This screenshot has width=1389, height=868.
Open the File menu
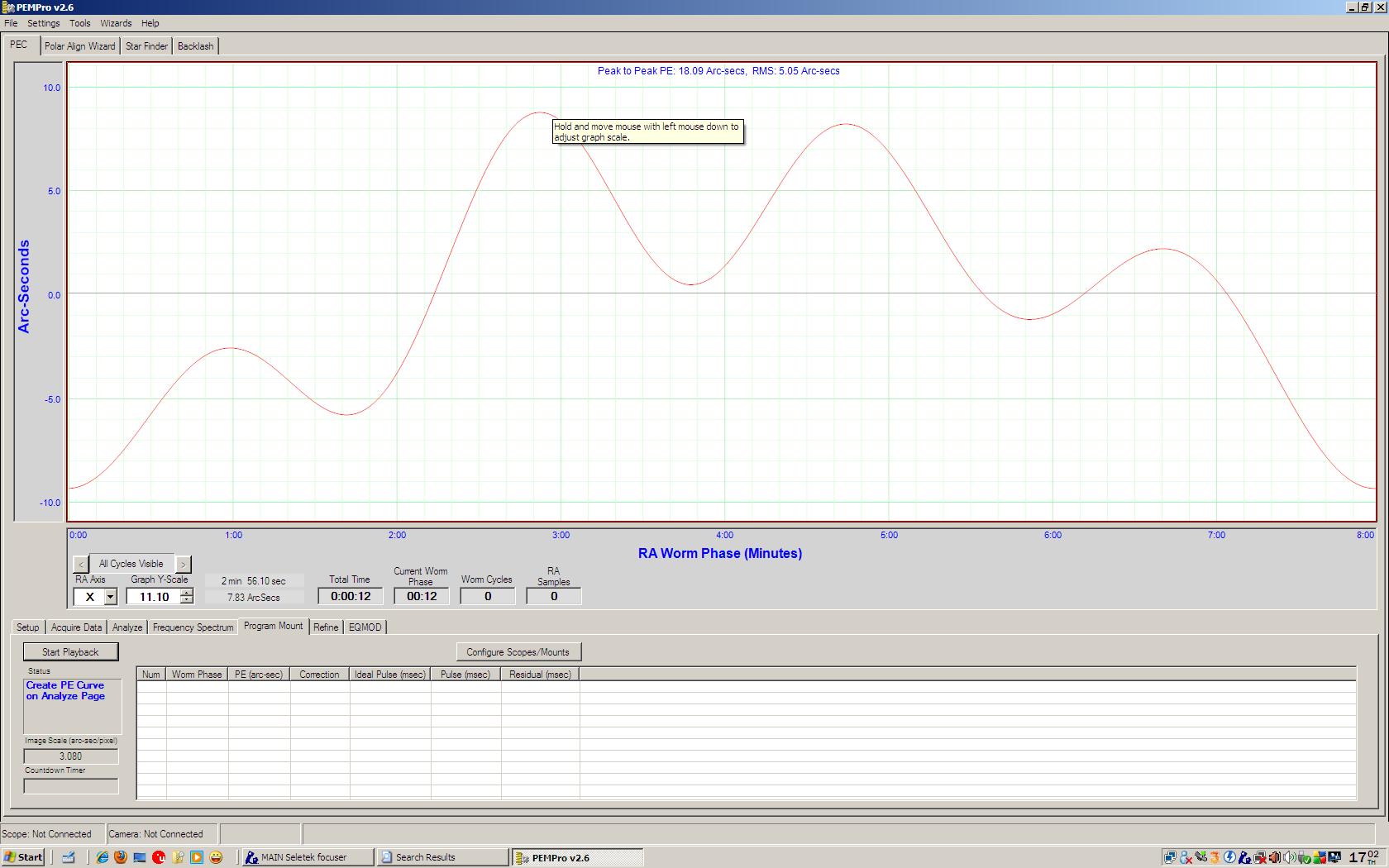click(x=11, y=23)
